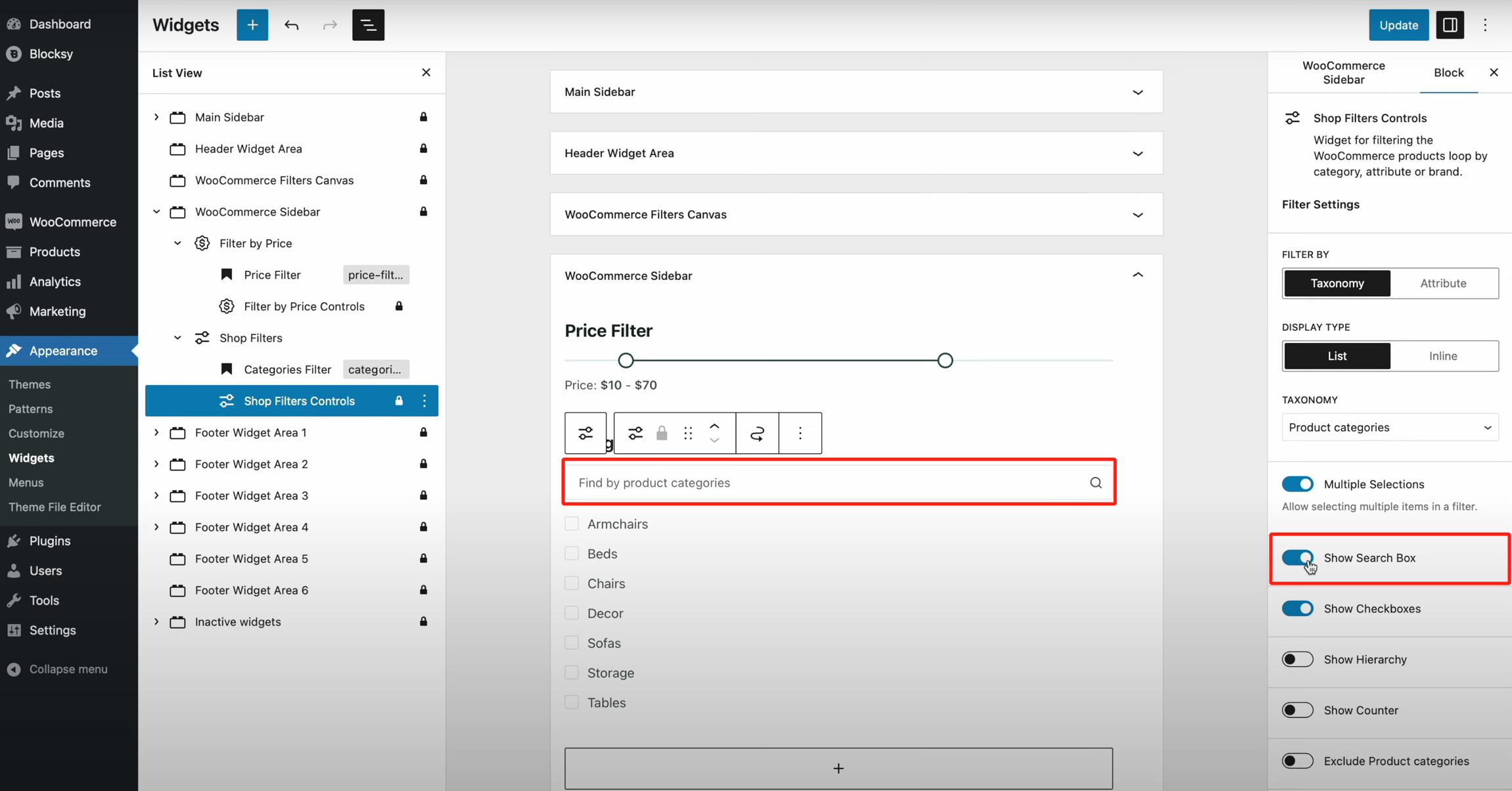Screen dimensions: 1512x791
Task: Click the search magnifier in categories field
Action: coord(1095,483)
